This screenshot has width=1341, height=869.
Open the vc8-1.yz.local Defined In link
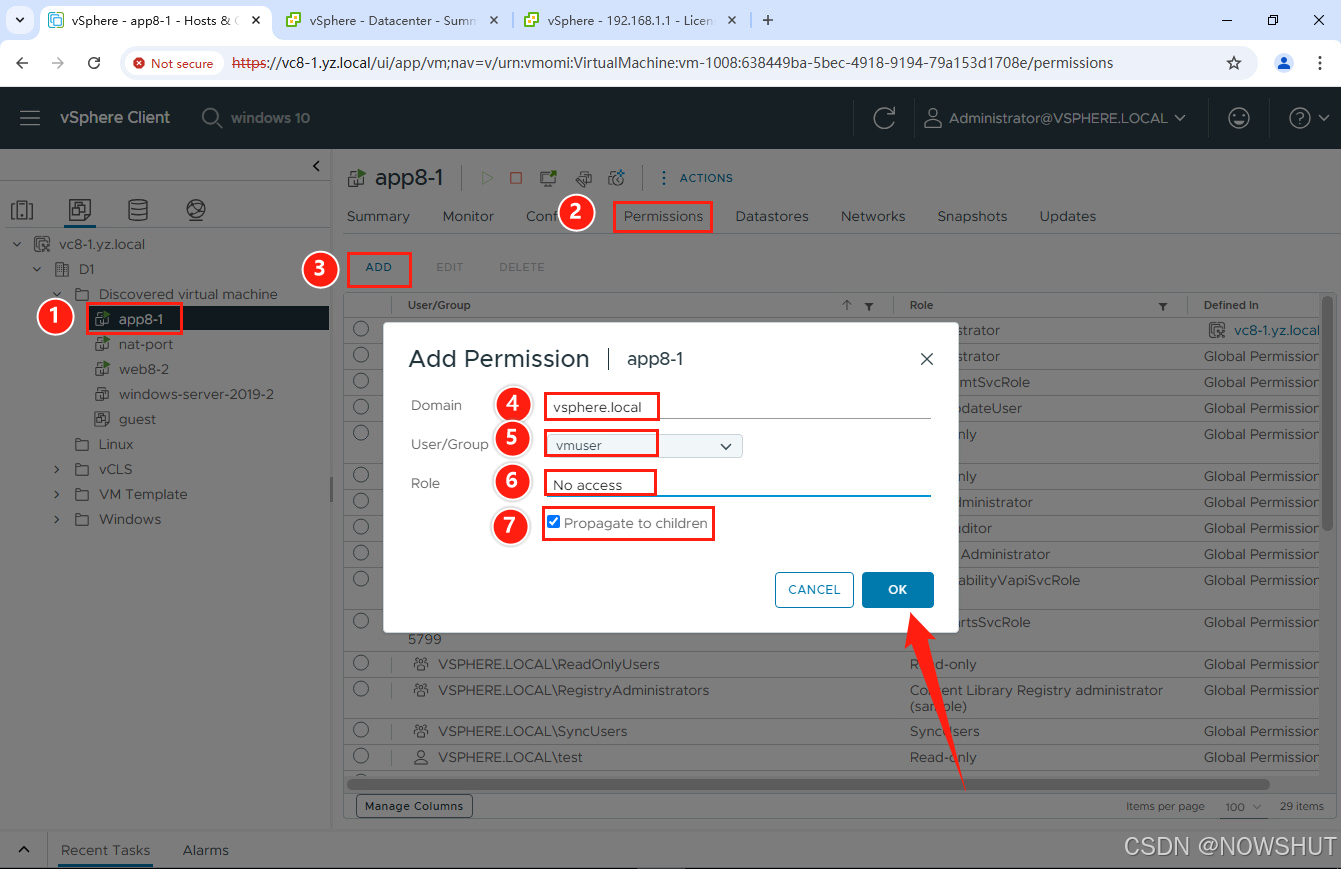click(1276, 330)
